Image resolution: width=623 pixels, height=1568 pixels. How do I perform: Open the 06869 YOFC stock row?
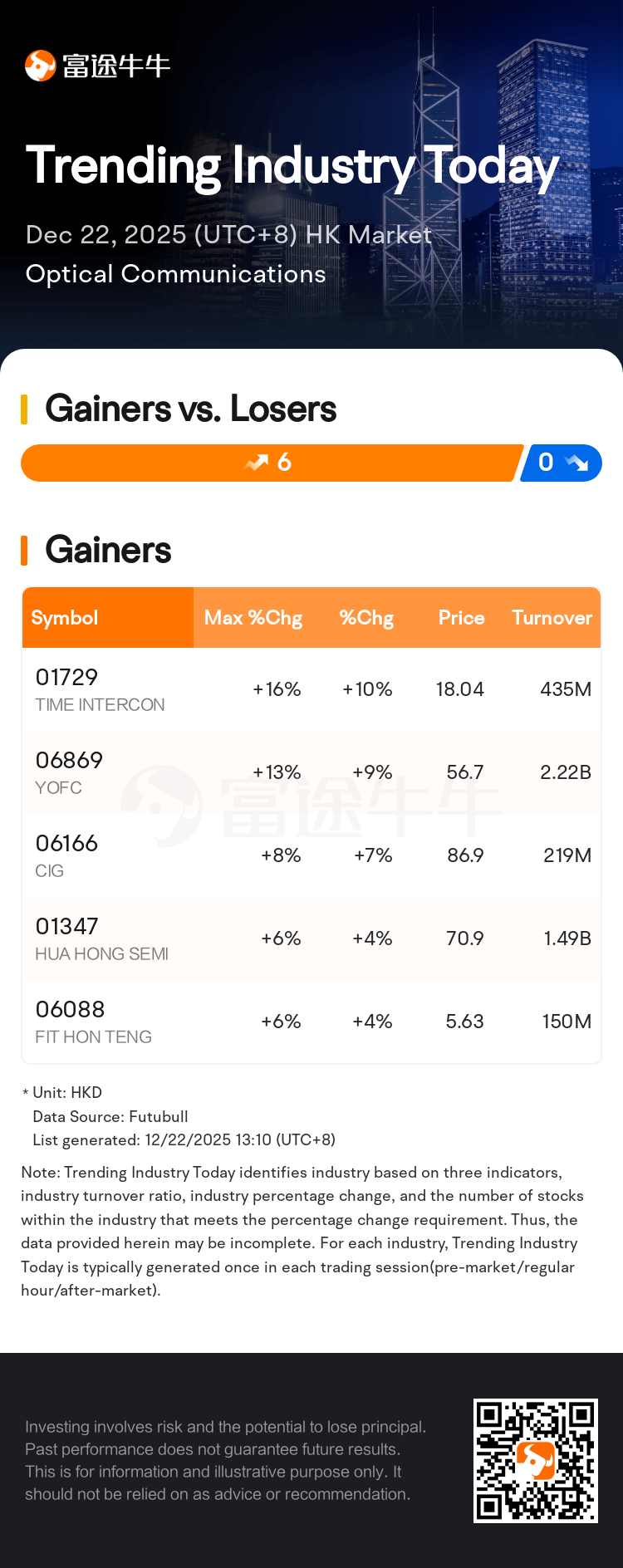coord(311,772)
